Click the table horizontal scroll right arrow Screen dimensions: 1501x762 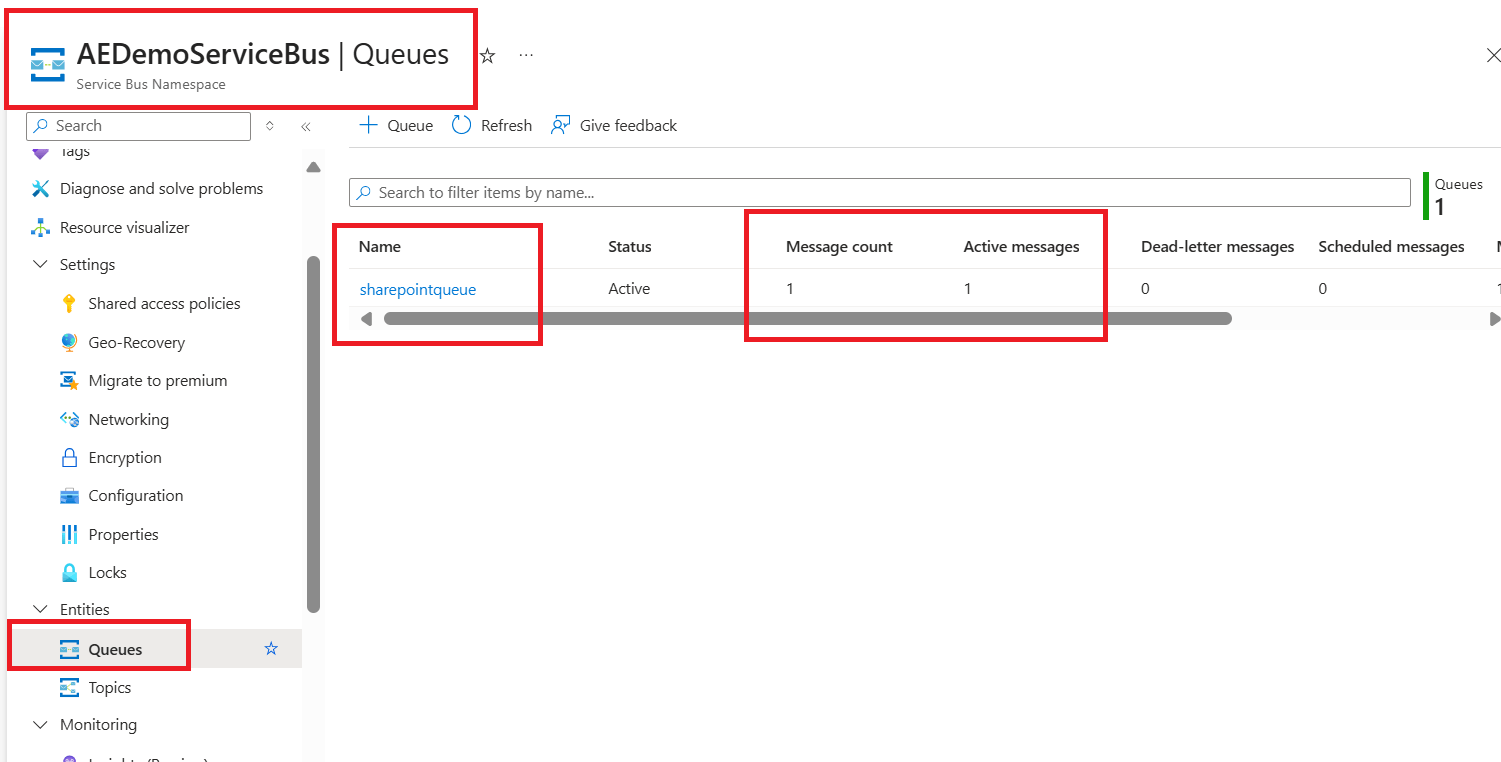[x=1495, y=319]
